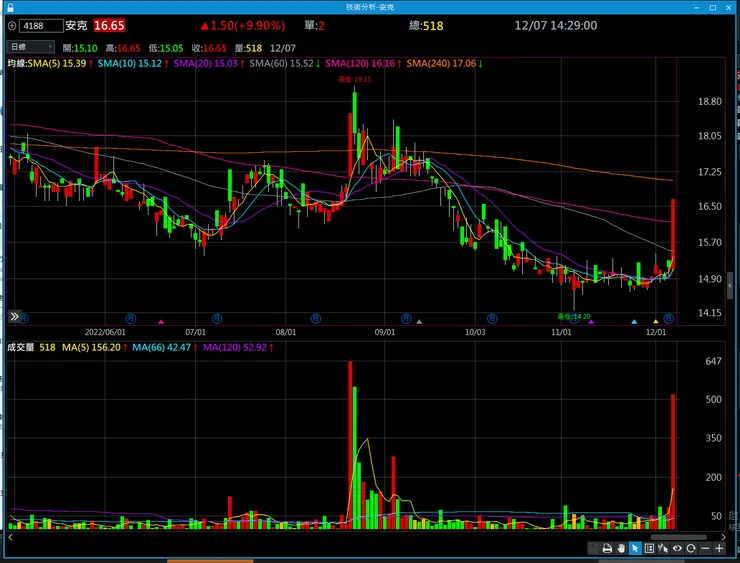Screen dimensions: 740x563
Task: Click the volume MA(120) 52.92 label
Action: (235, 347)
